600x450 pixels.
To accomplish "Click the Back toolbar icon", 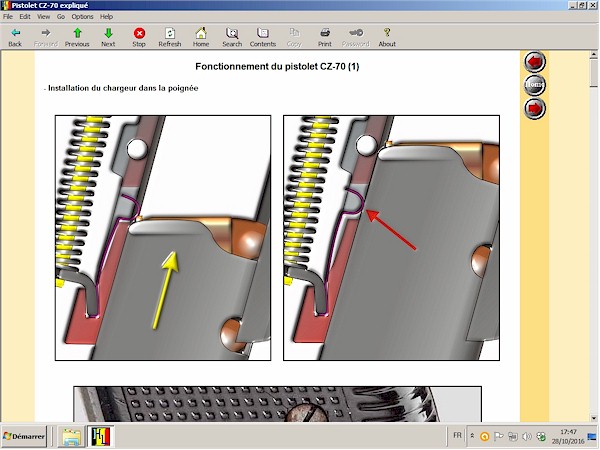I will click(15, 37).
